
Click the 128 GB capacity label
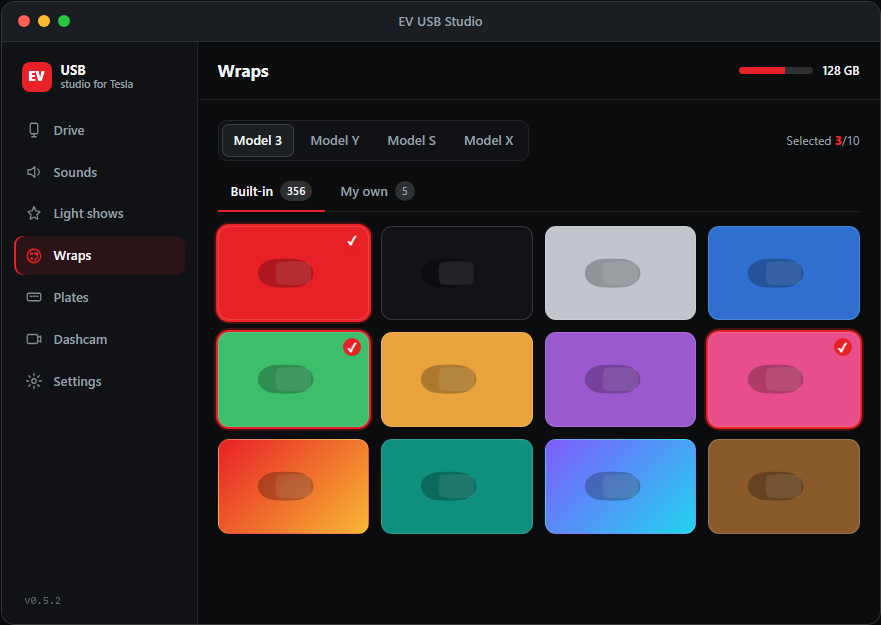(x=841, y=71)
